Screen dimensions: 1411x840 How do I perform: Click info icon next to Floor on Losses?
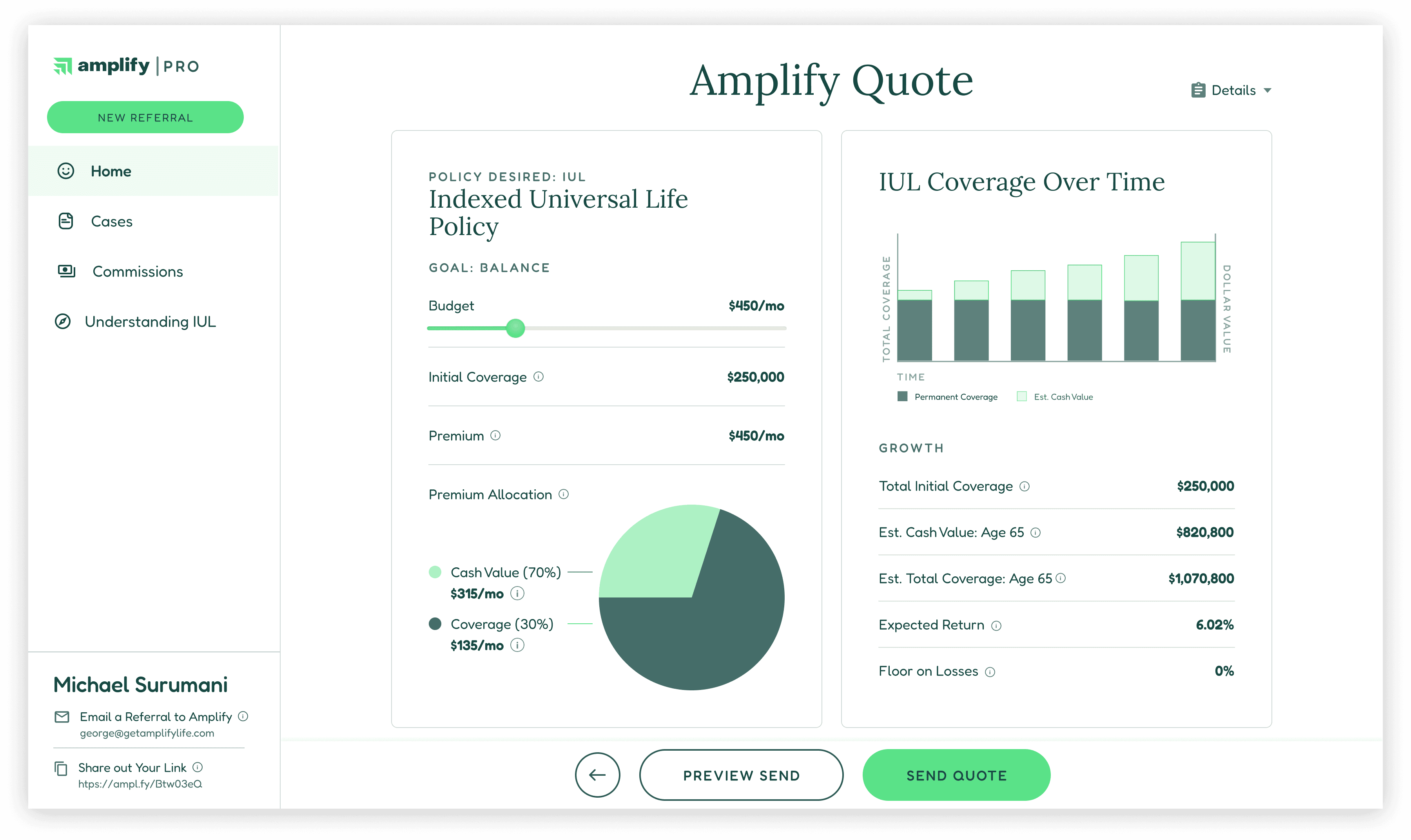tap(990, 672)
